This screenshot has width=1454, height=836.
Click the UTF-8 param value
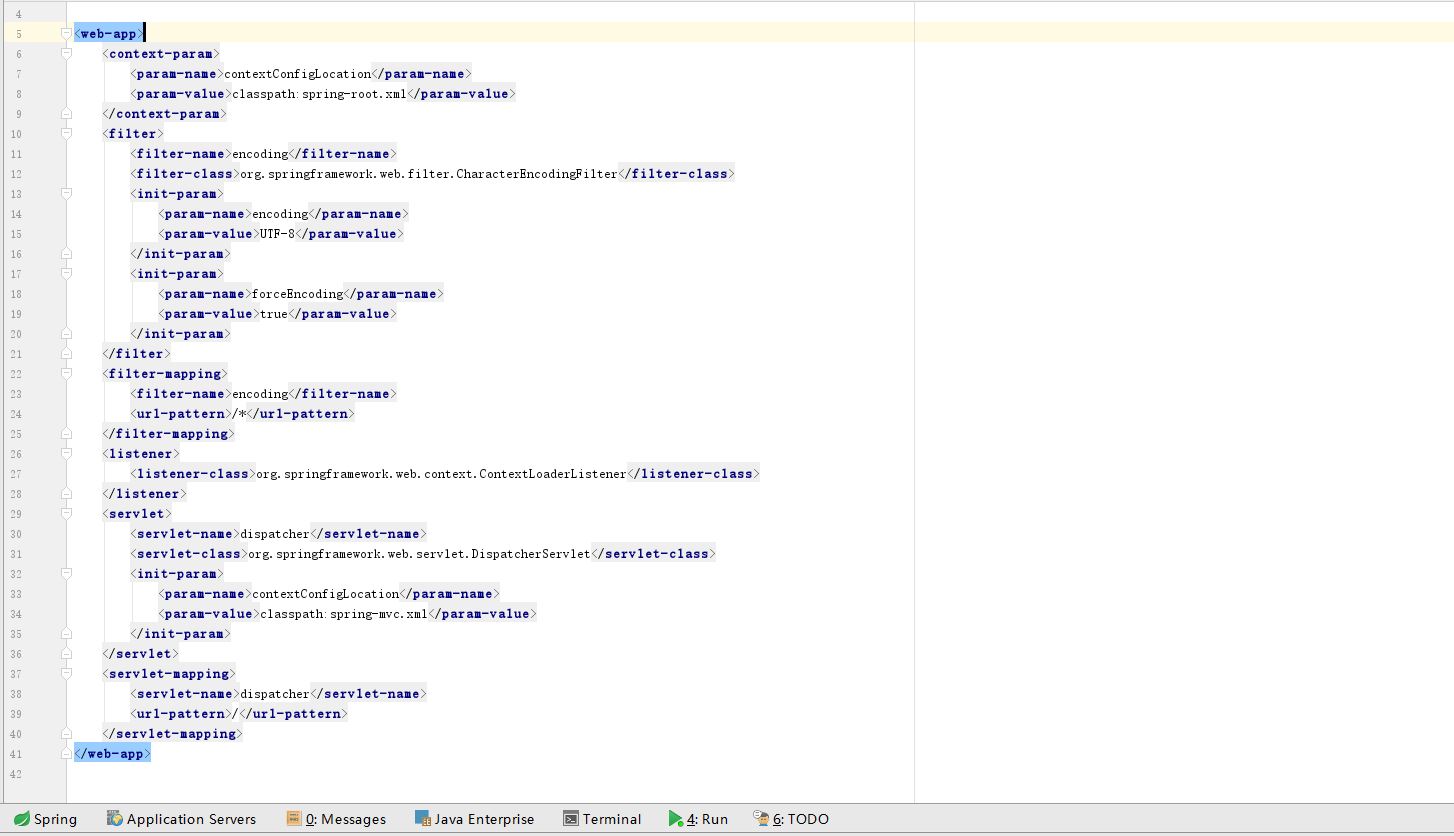277,234
